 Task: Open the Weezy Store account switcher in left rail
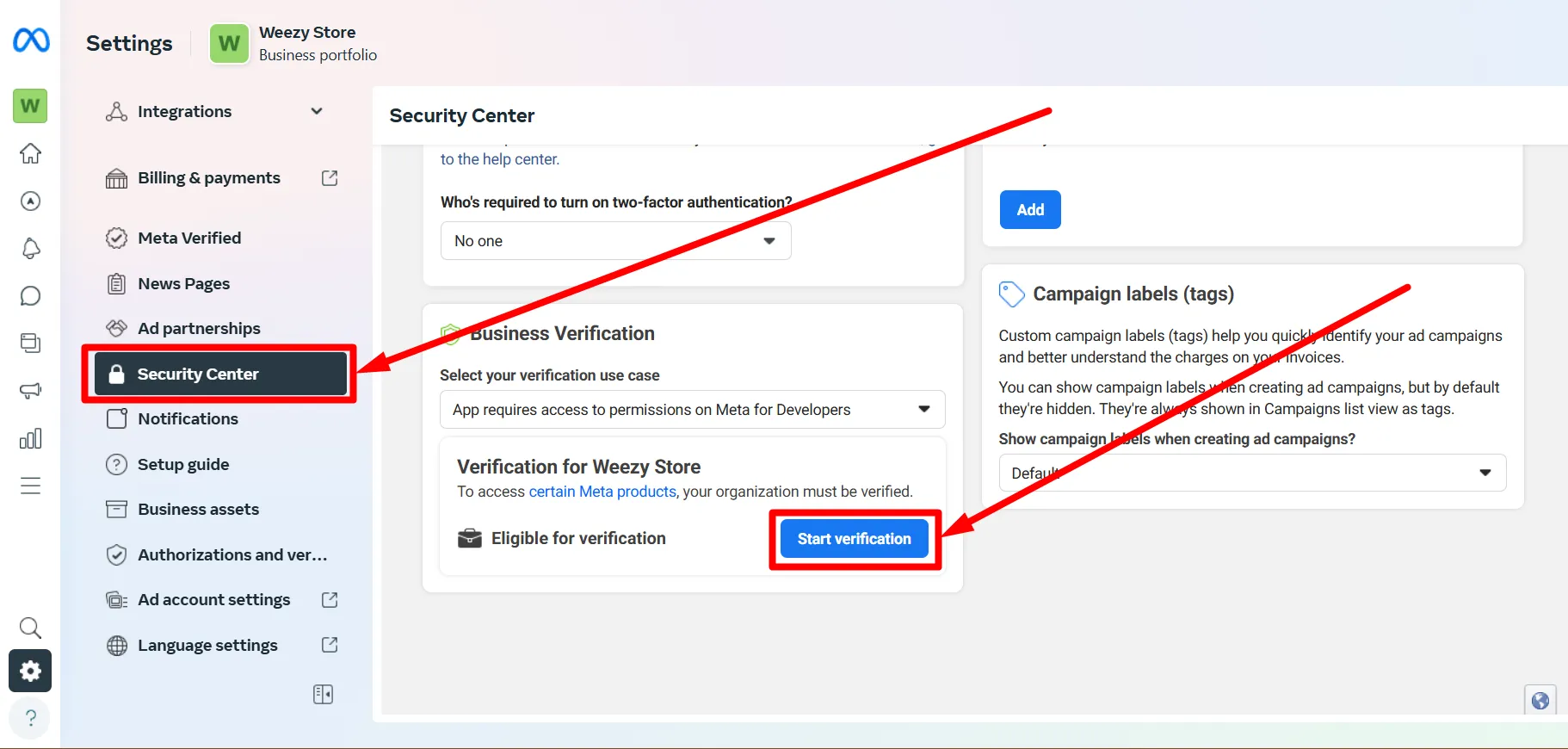(x=30, y=106)
